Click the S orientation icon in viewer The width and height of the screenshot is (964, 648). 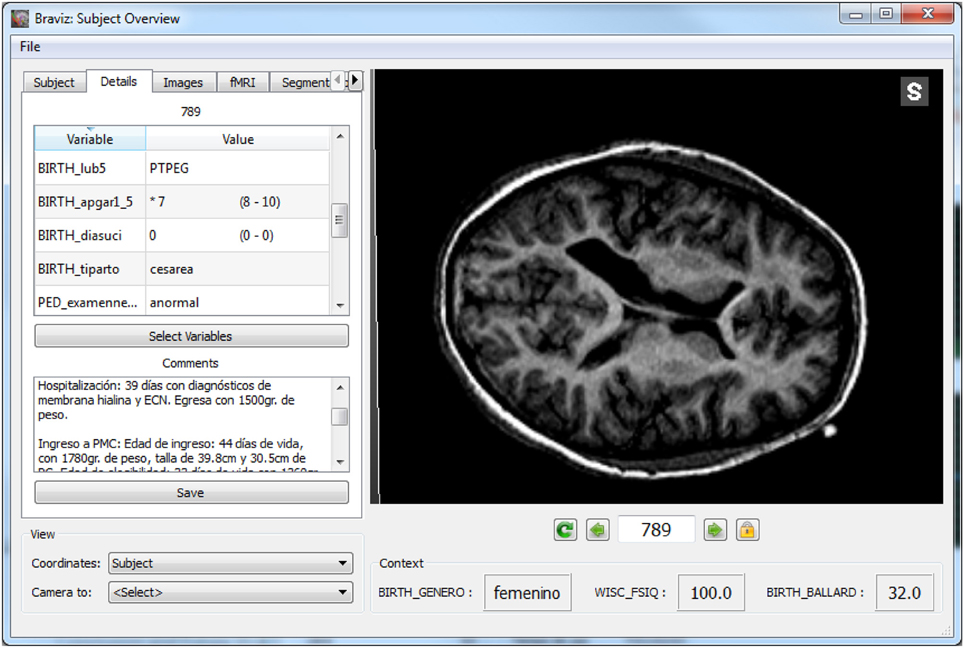point(914,92)
